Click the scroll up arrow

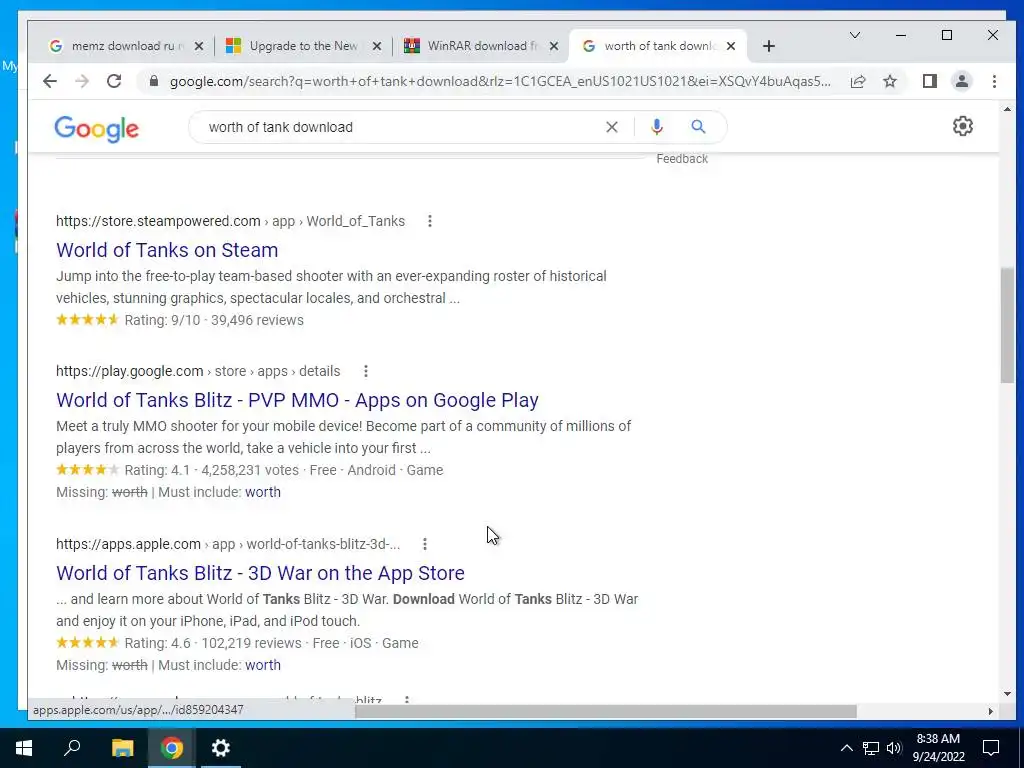[x=1007, y=110]
